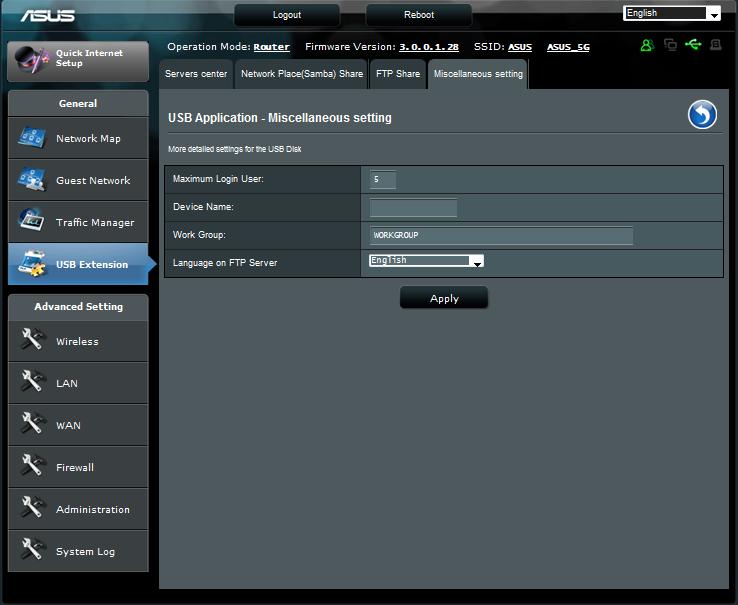Open Traffic Manager menu item
This screenshot has height=605, width=738.
tap(78, 222)
